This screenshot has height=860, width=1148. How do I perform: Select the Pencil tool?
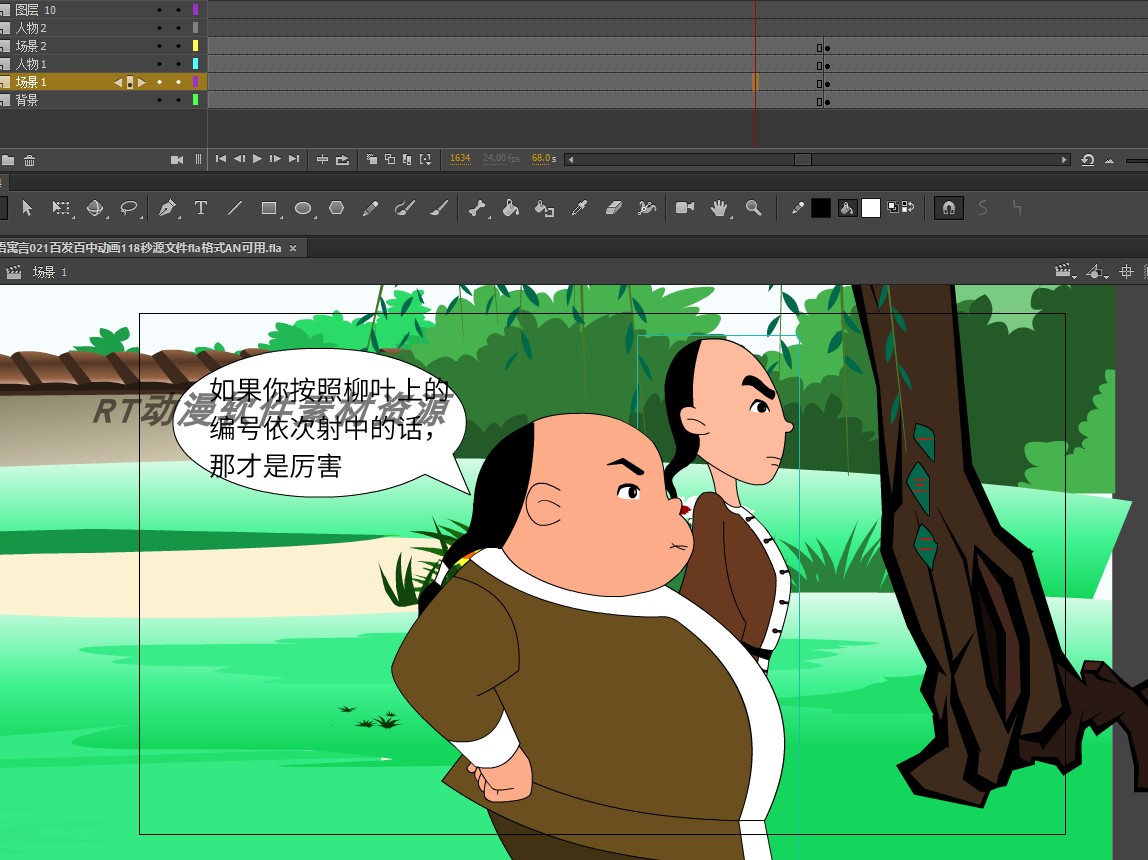click(x=370, y=208)
